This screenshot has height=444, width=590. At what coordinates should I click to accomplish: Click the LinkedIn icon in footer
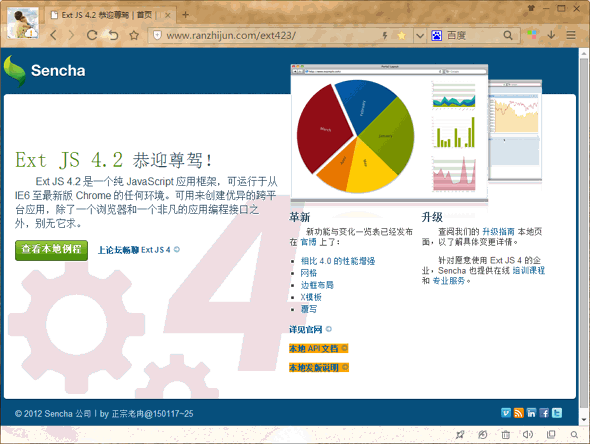(x=531, y=413)
